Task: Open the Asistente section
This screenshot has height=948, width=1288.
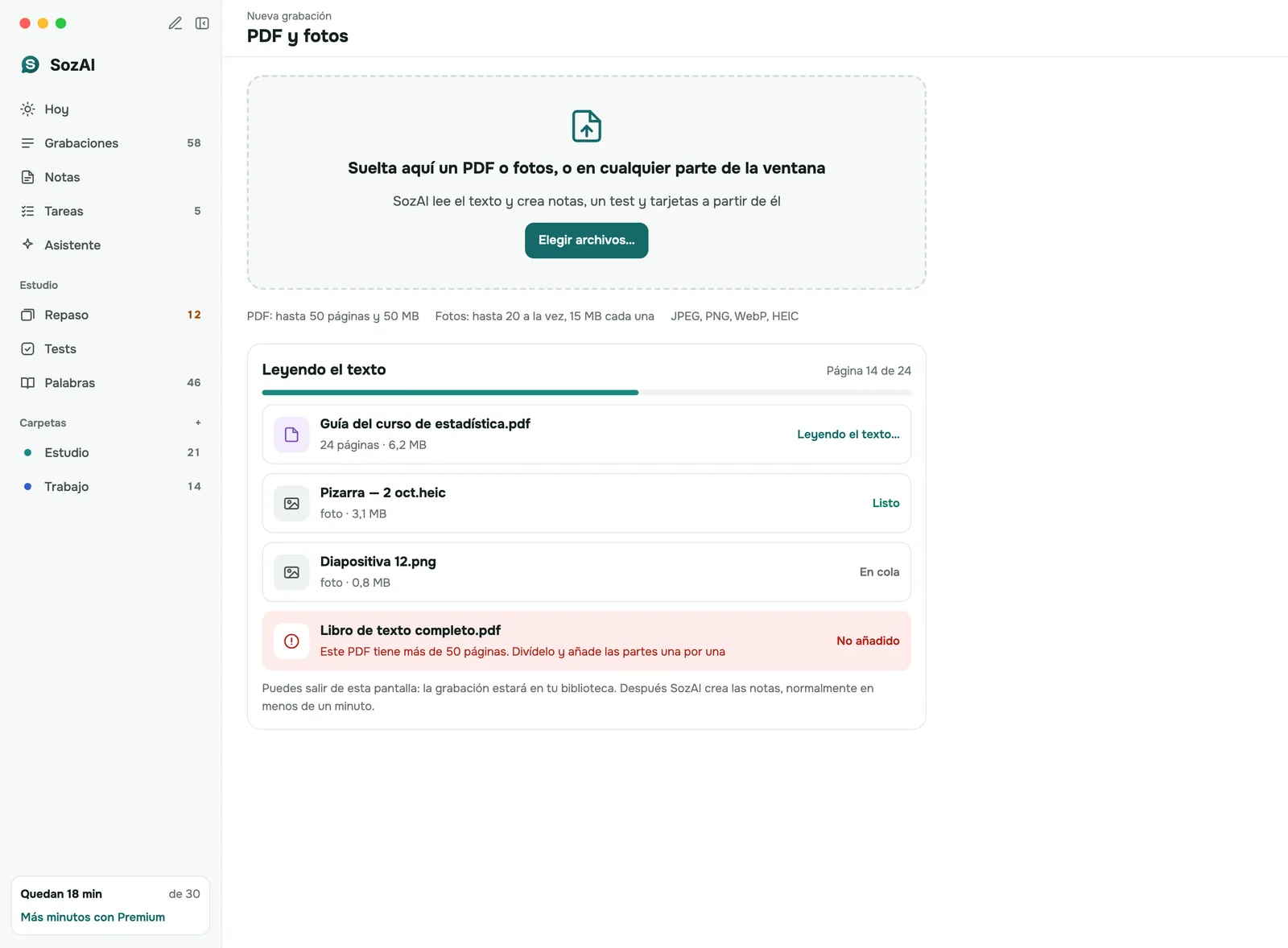Action: pyautogui.click(x=110, y=245)
